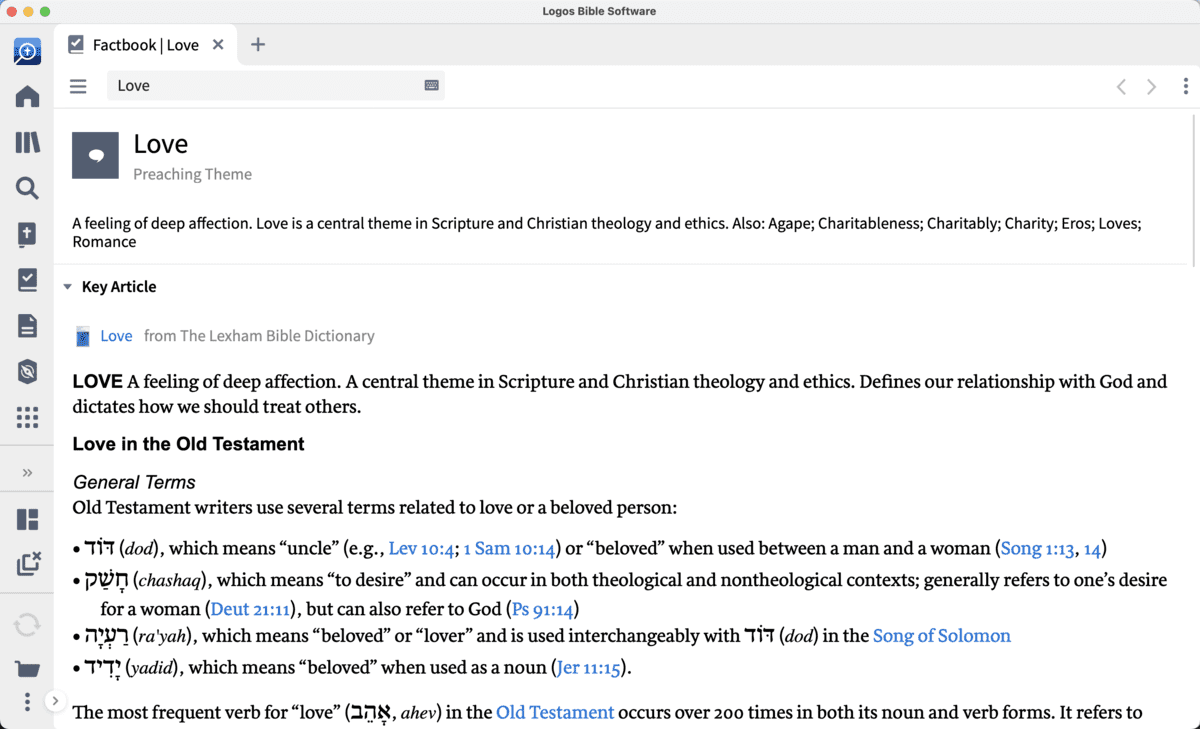Open the Home dashboard icon
This screenshot has width=1200, height=729.
pos(27,96)
